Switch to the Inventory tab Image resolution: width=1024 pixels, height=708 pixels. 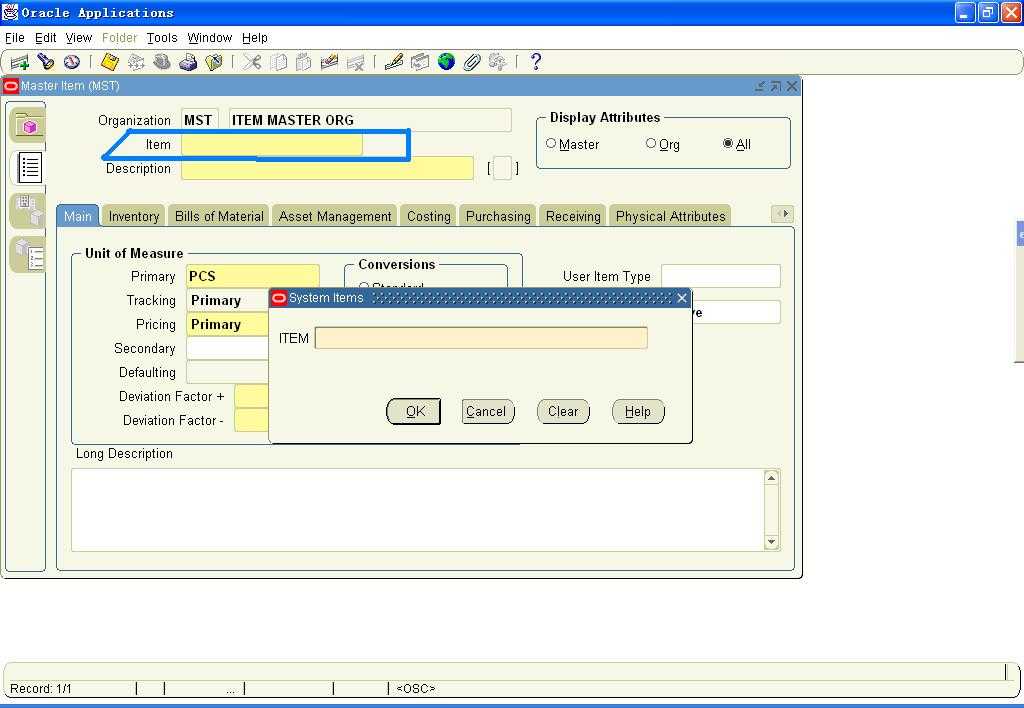click(x=134, y=216)
